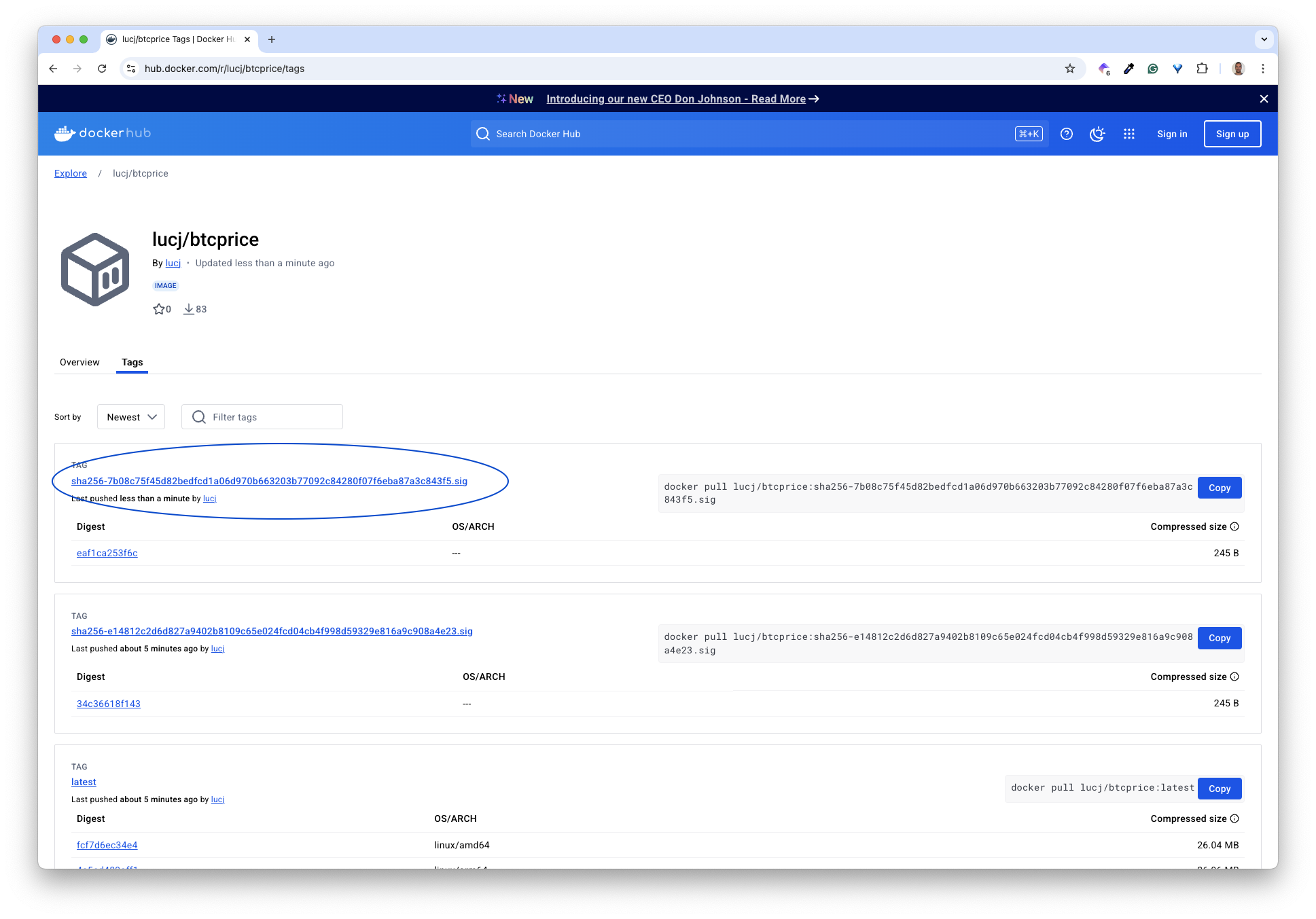Viewport: 1316px width, 919px height.
Task: Click the Explore breadcrumb link
Action: point(71,173)
